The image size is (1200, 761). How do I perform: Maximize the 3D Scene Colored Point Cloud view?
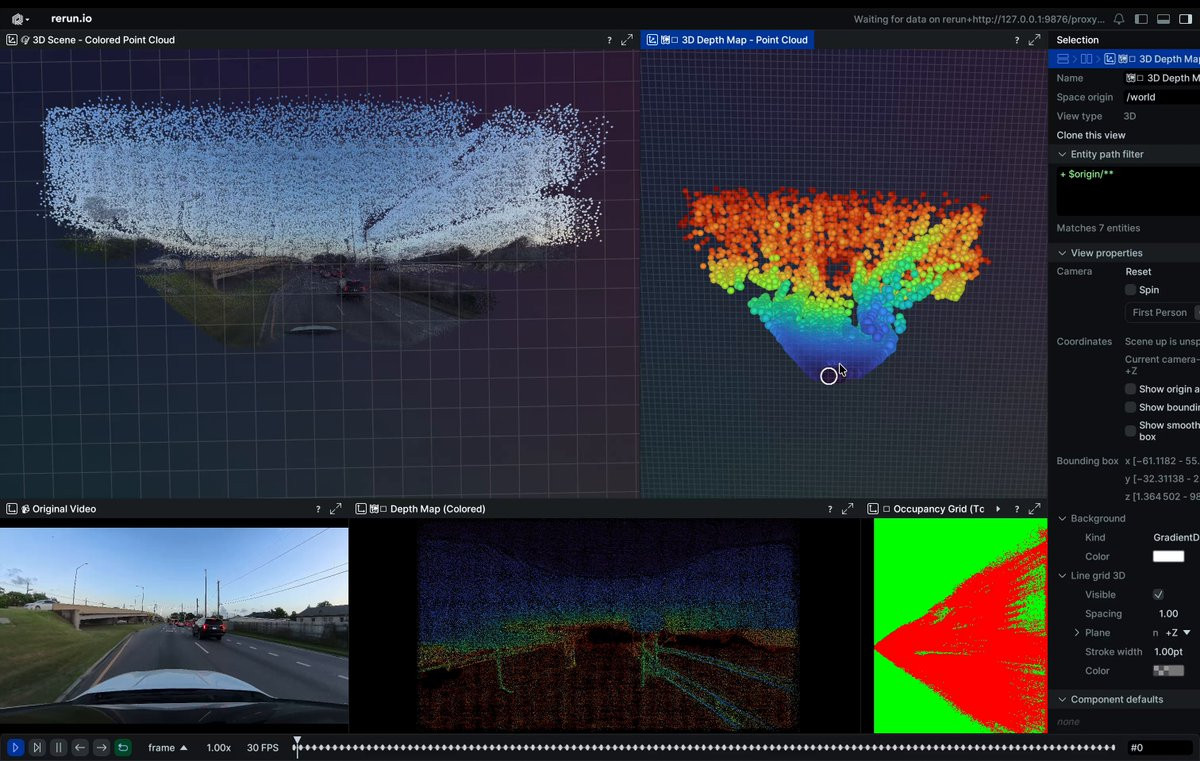[x=627, y=40]
